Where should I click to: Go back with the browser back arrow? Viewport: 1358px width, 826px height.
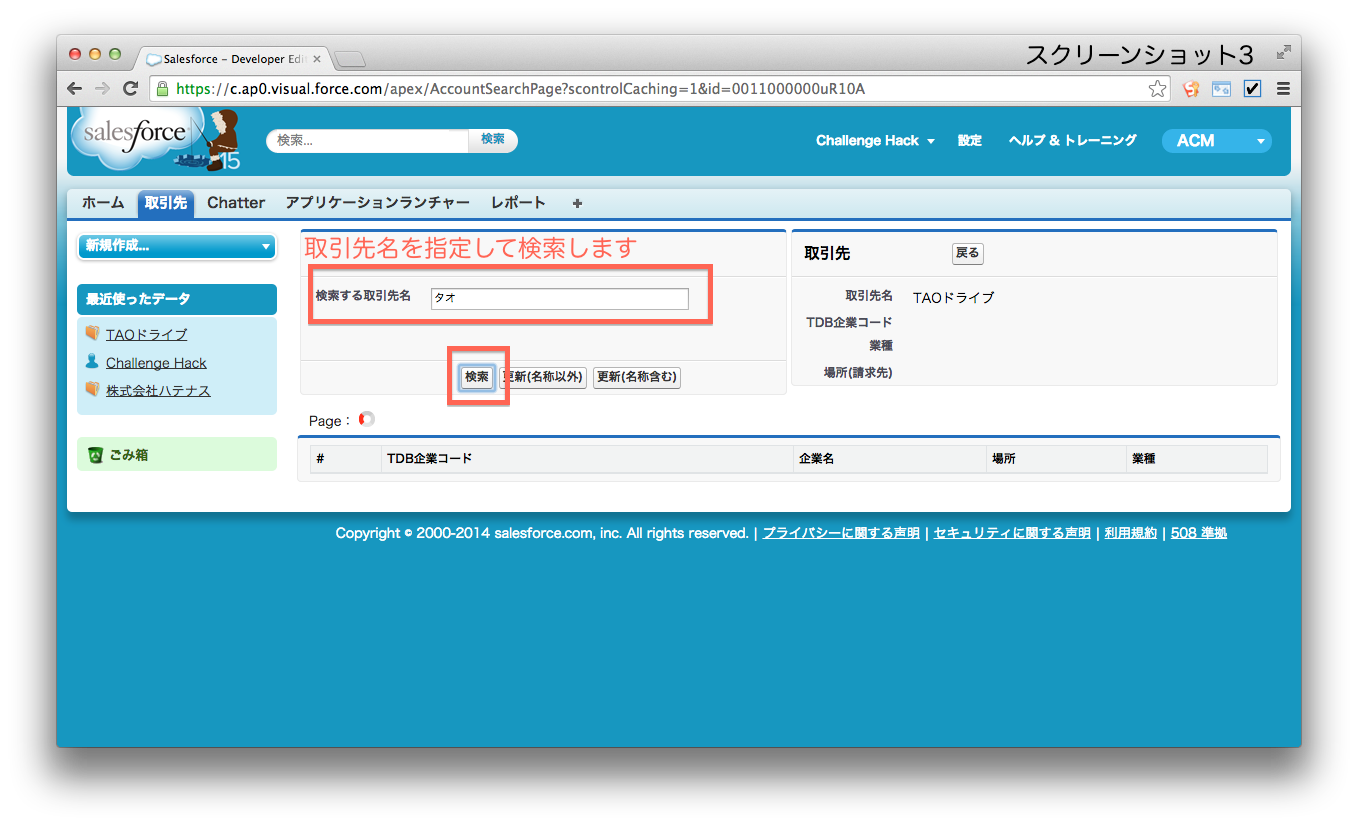coord(75,88)
